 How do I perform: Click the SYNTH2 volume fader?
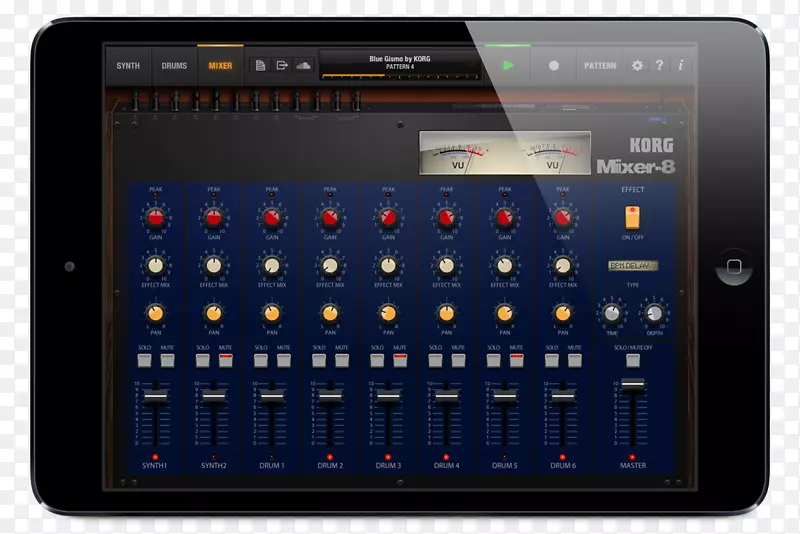click(214, 395)
